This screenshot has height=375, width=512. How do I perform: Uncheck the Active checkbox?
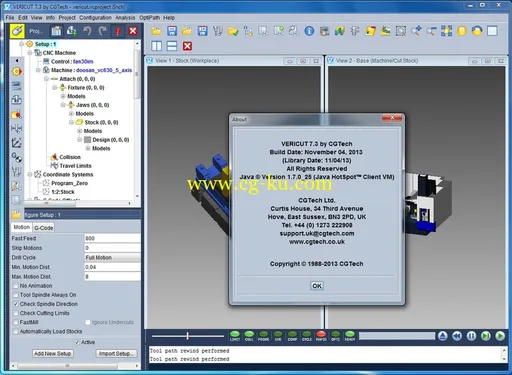(x=77, y=342)
